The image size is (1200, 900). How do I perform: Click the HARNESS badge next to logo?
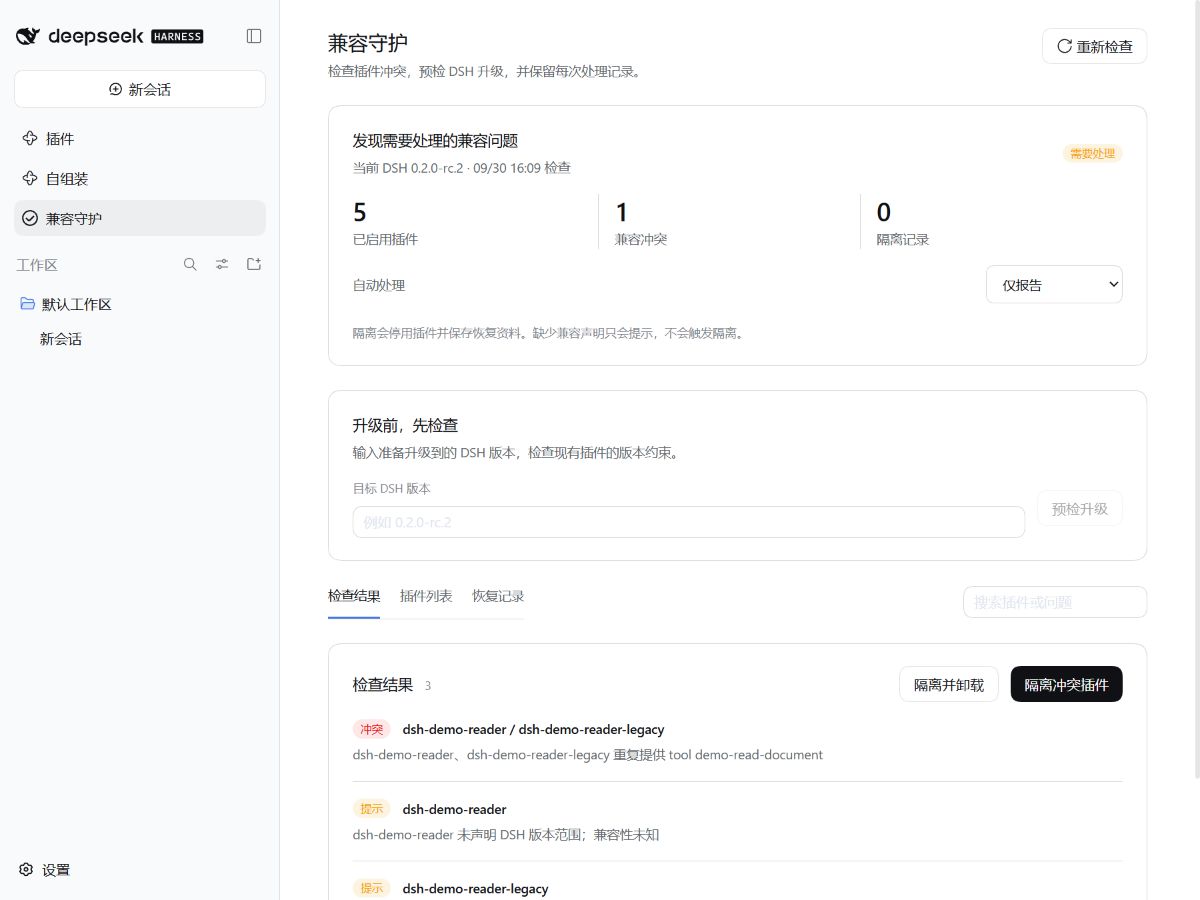(177, 36)
